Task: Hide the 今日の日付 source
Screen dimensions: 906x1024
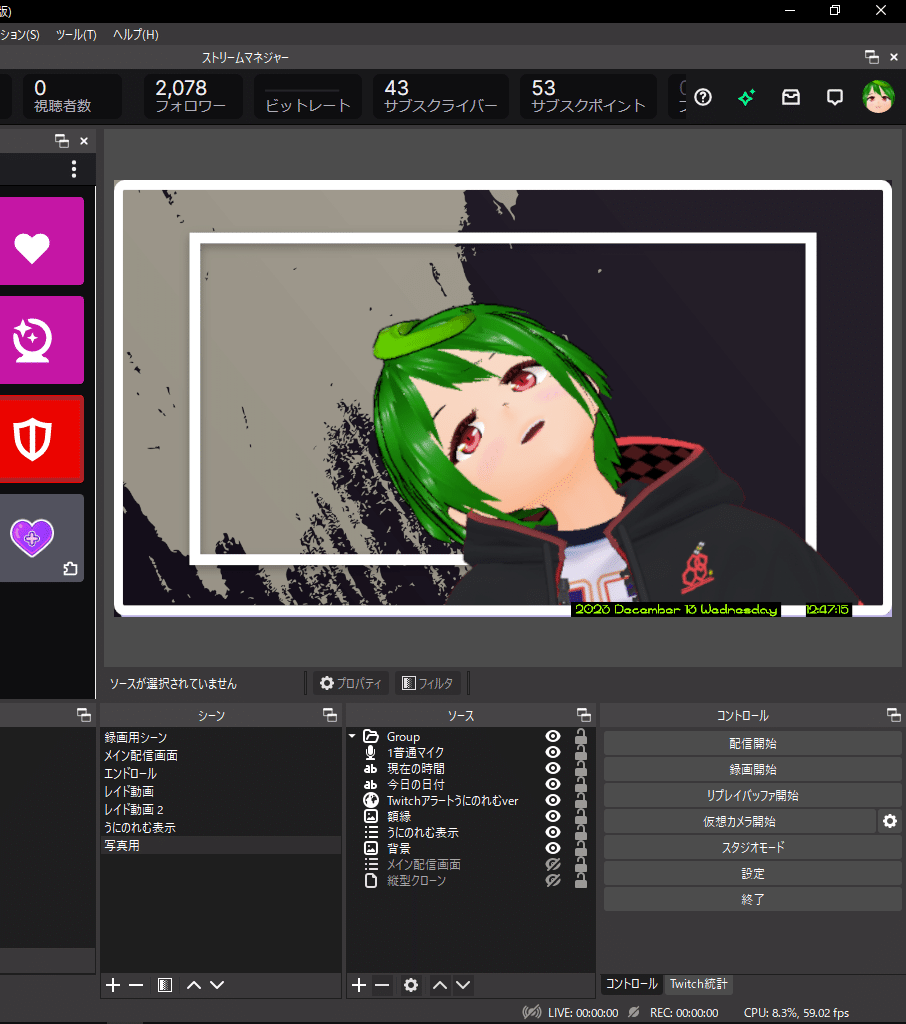Action: pyautogui.click(x=553, y=784)
